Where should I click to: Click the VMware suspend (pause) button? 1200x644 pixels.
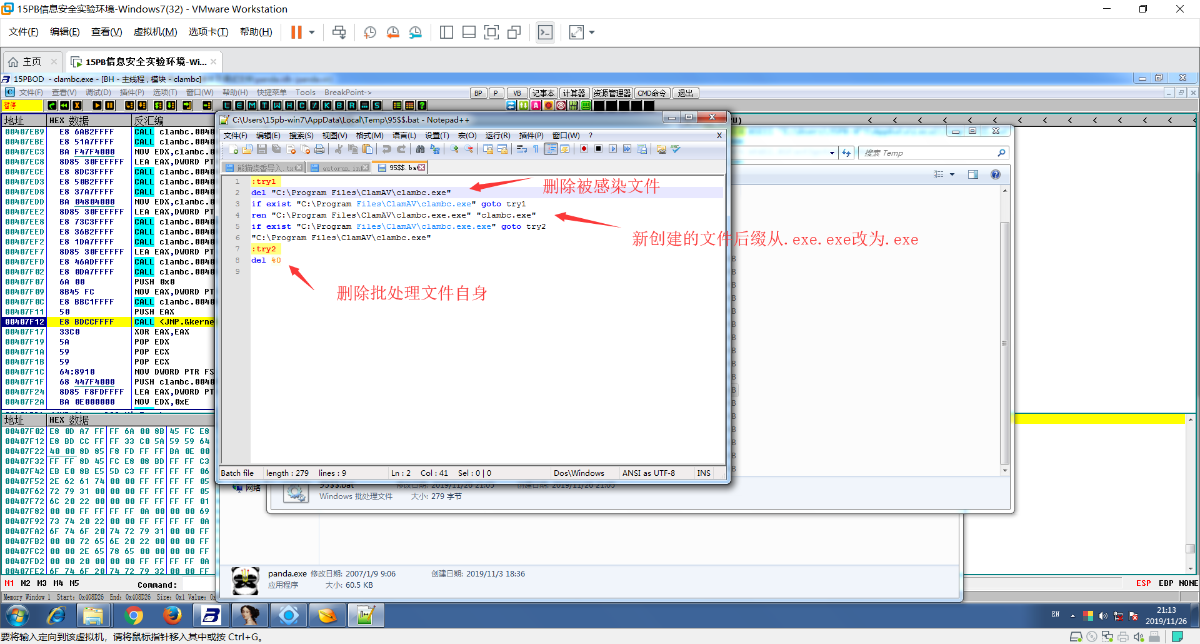[296, 32]
